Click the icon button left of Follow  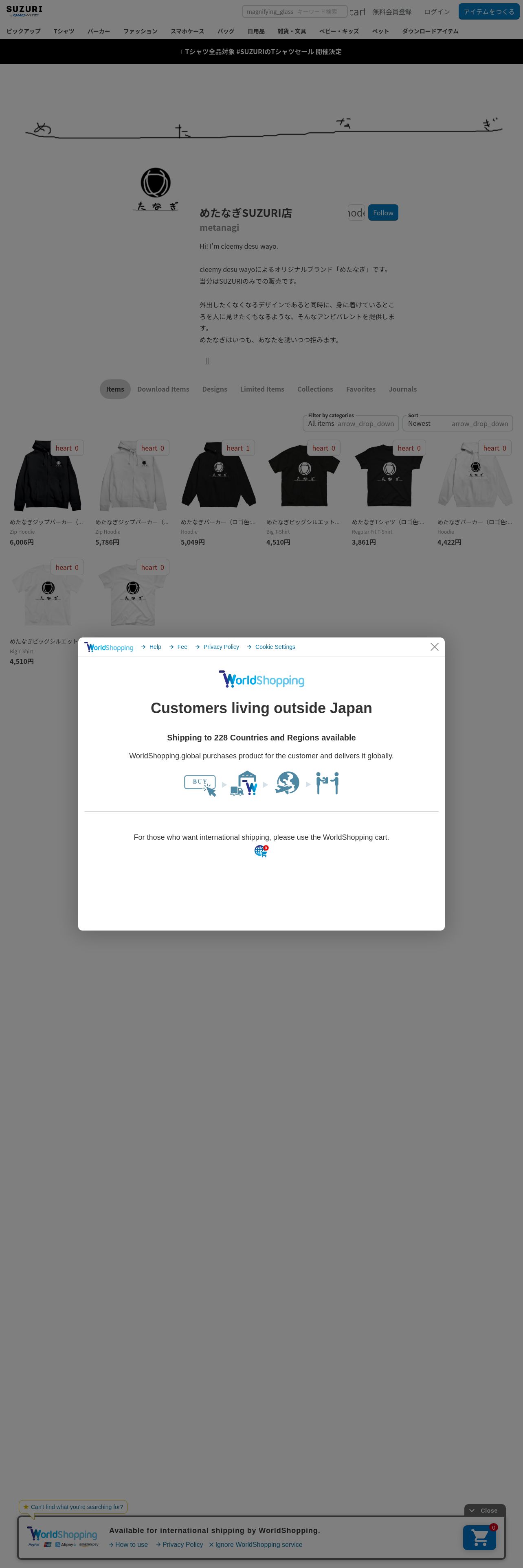356,212
